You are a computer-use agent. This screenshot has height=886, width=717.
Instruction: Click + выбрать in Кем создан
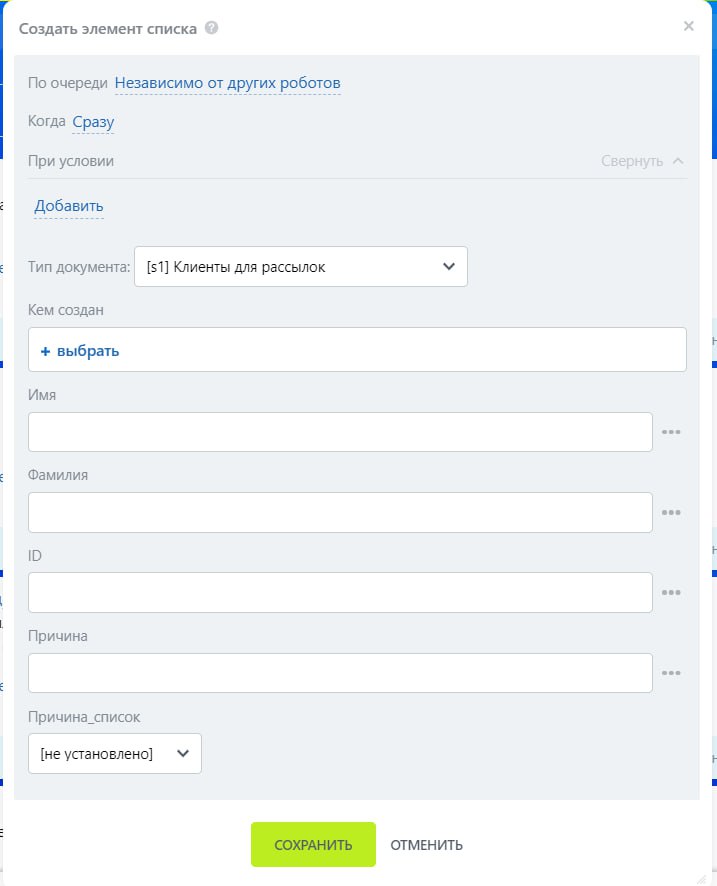(x=80, y=351)
